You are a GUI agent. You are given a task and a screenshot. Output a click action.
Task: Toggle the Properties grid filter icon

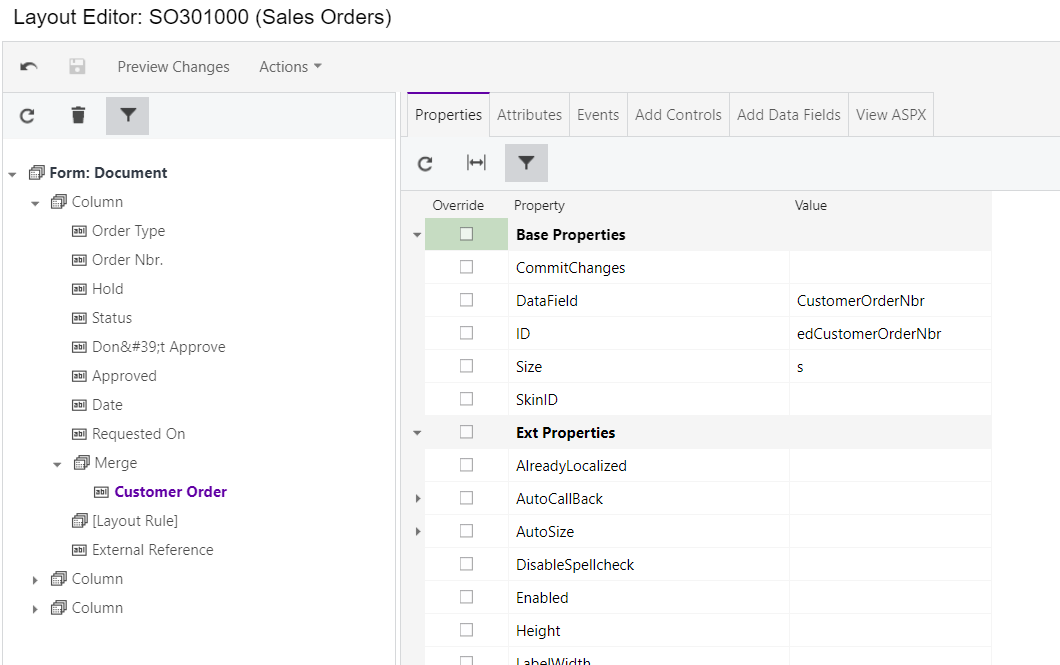point(526,163)
